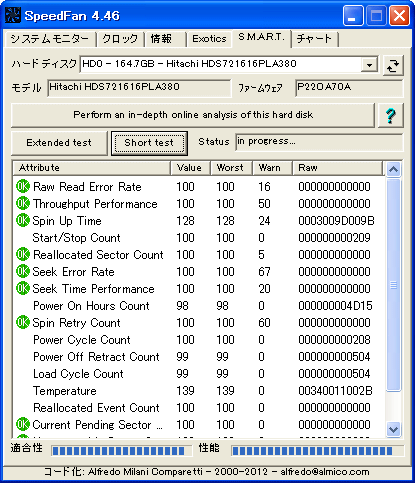Click the scroll up arrow of attribute list
Screen dimensions: 415x483
click(x=393, y=170)
